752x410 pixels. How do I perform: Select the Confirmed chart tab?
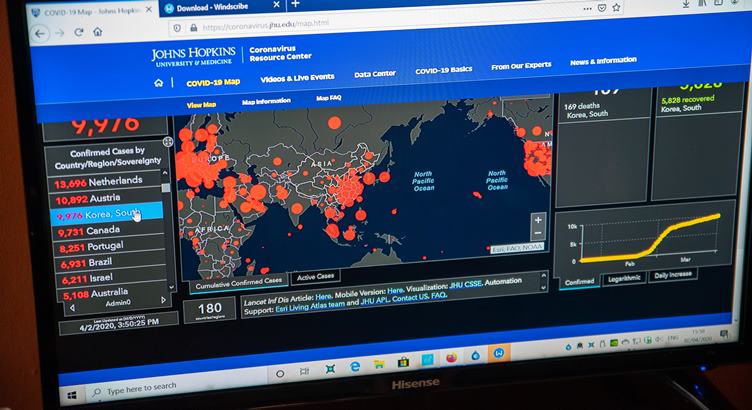click(x=579, y=281)
